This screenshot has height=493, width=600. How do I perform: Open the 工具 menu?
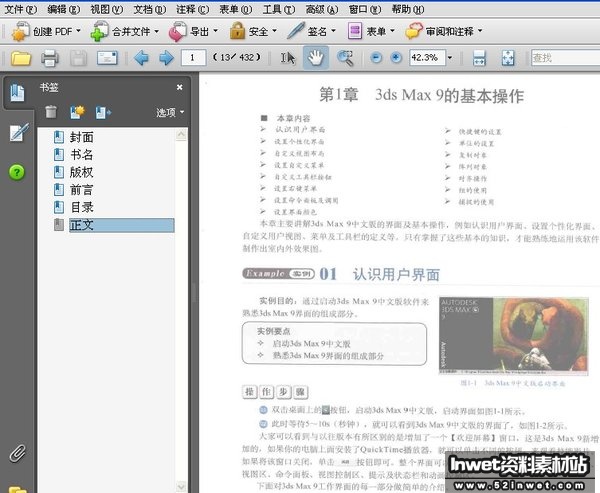pos(279,9)
